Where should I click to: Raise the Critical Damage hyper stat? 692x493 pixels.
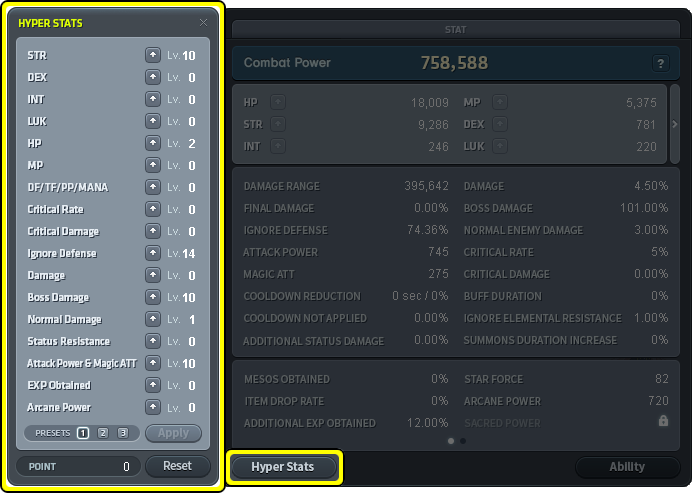[x=152, y=231]
